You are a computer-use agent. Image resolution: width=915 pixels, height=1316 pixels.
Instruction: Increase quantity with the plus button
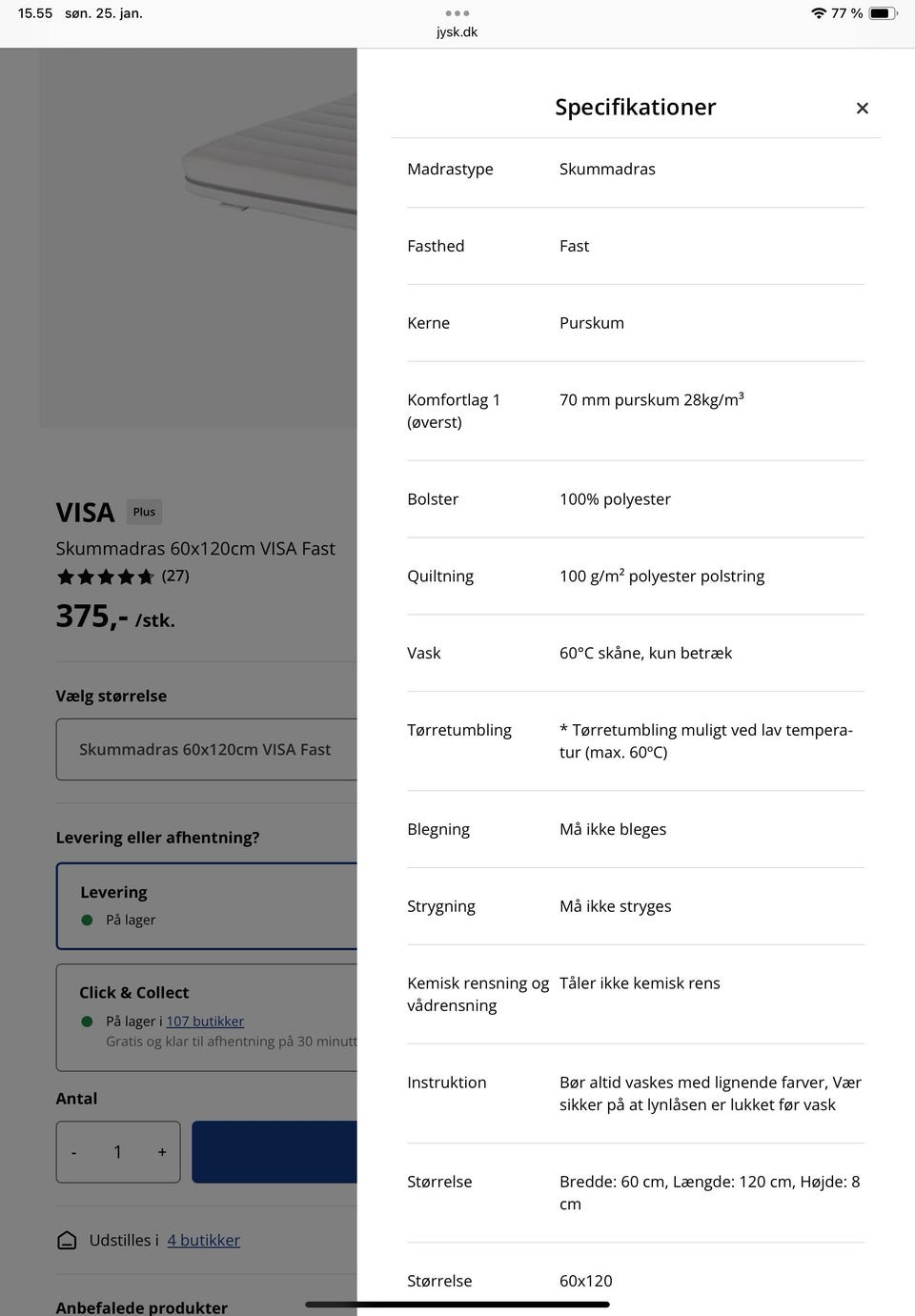(x=162, y=1152)
